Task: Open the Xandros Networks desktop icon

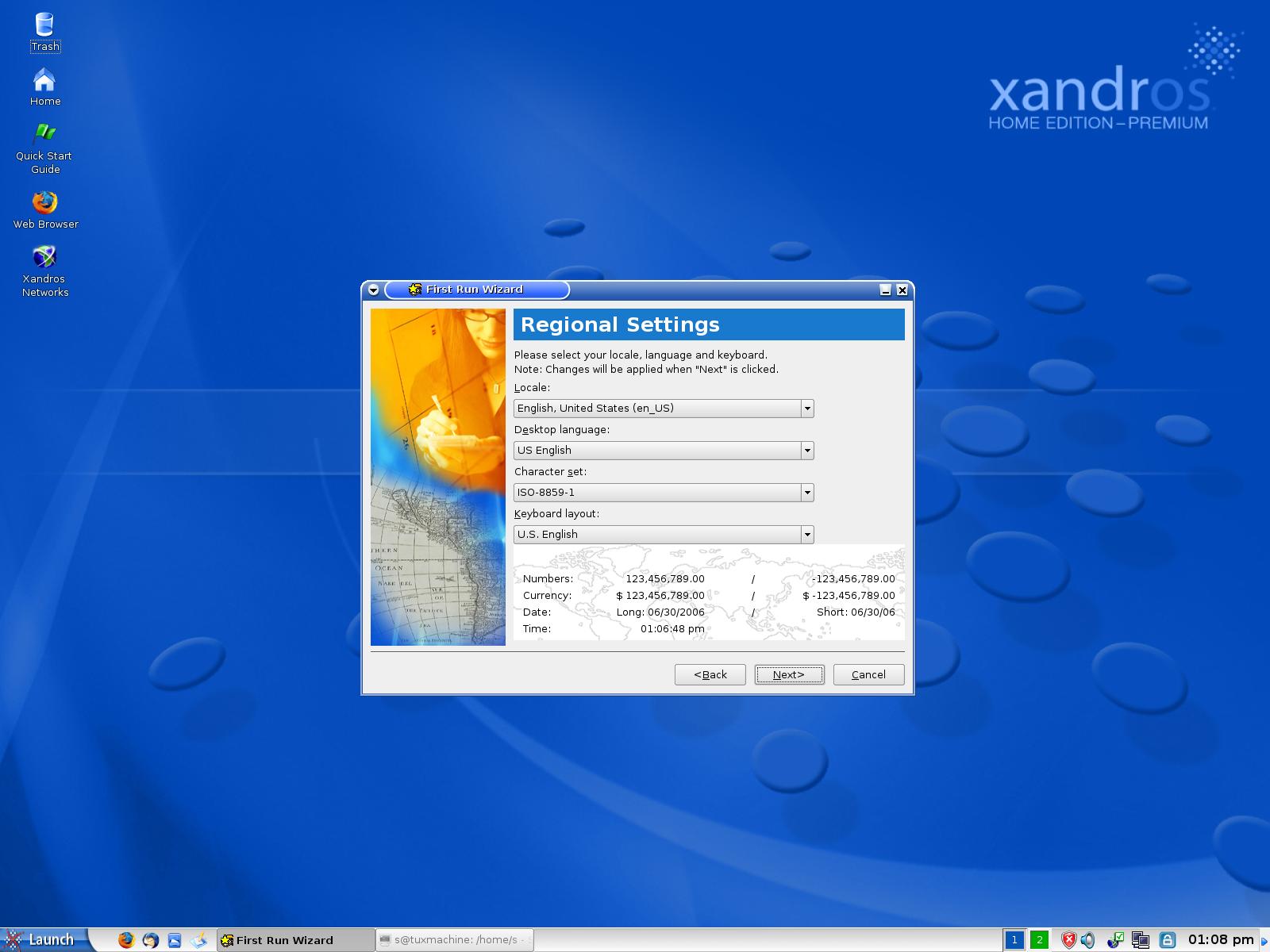Action: tap(45, 271)
